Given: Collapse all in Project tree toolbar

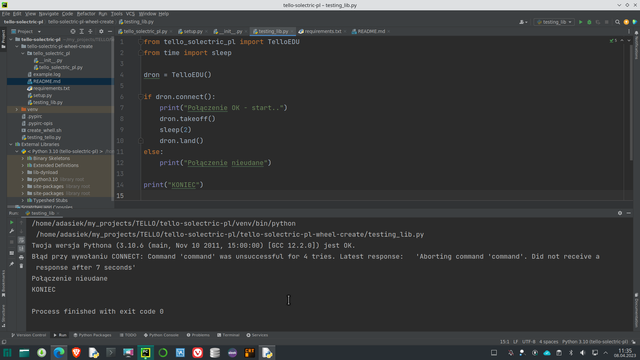Looking at the screenshot, I should [90, 31].
